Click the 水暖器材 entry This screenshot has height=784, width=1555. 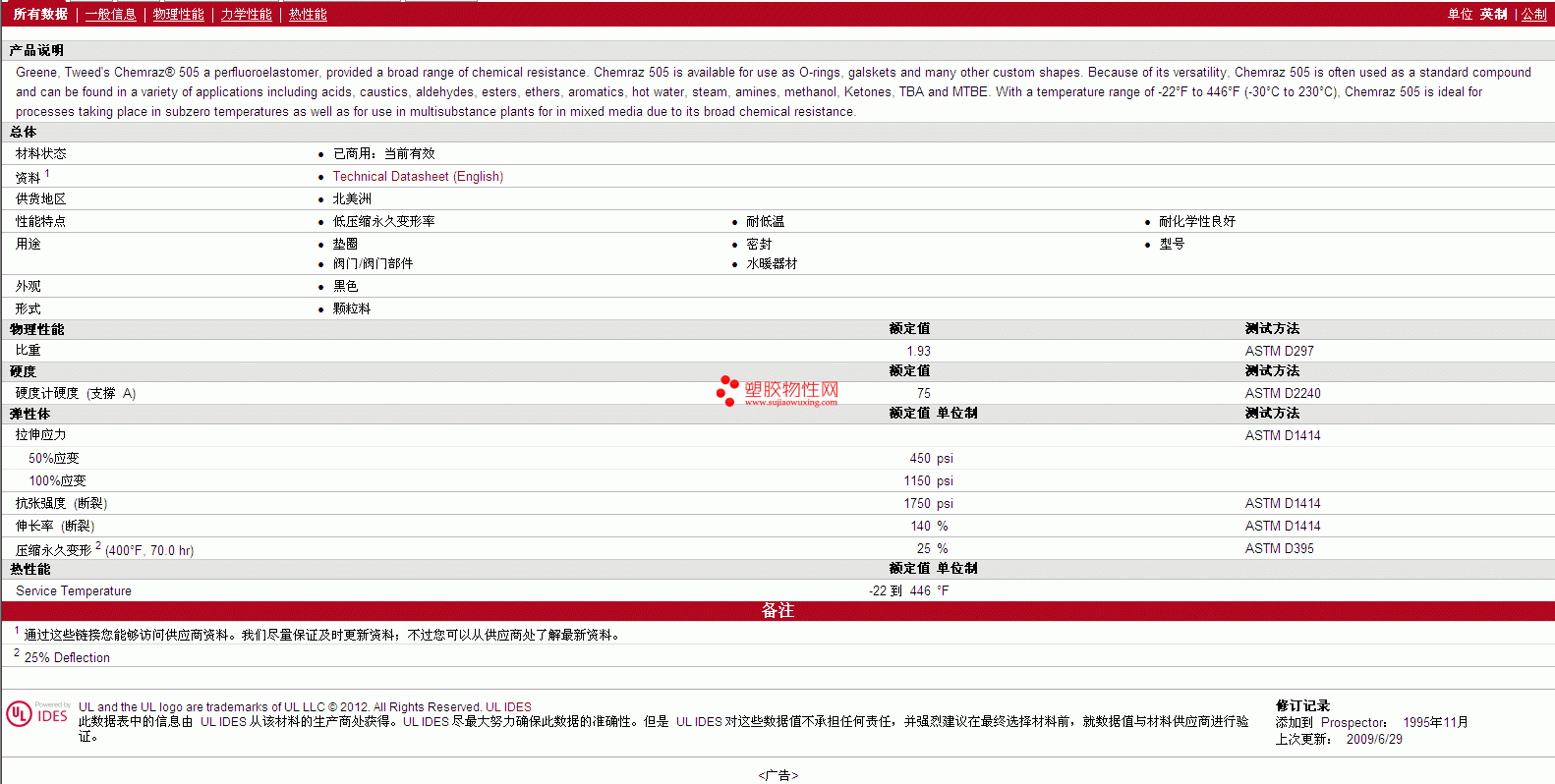pyautogui.click(x=772, y=263)
